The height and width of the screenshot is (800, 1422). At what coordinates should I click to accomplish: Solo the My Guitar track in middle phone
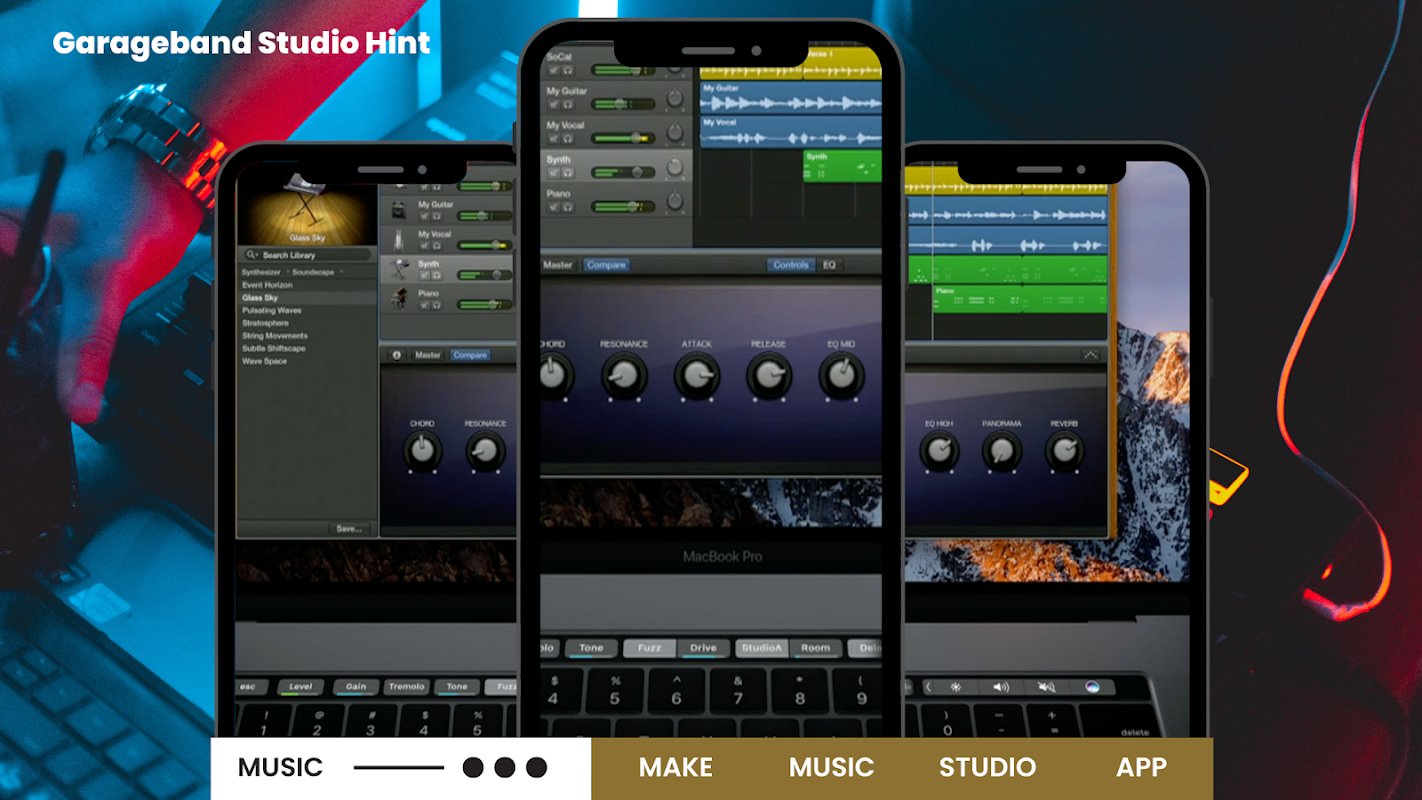pyautogui.click(x=567, y=105)
